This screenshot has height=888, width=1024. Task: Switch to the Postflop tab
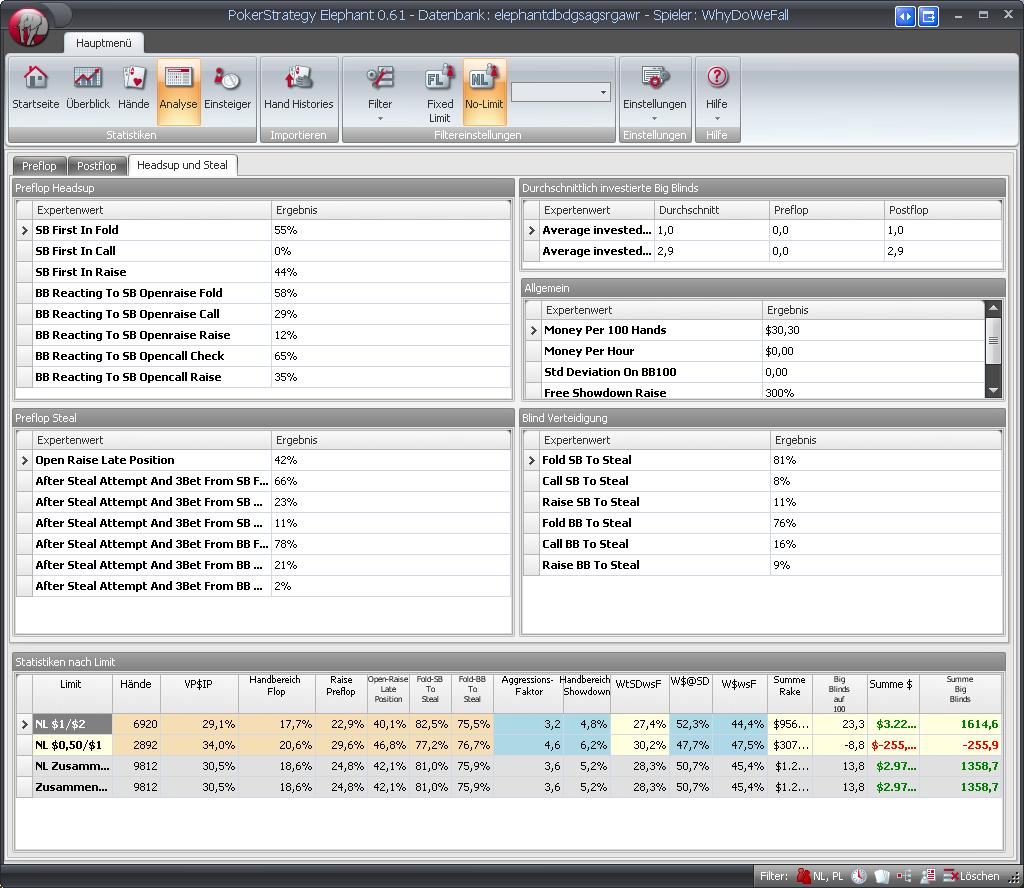point(97,166)
